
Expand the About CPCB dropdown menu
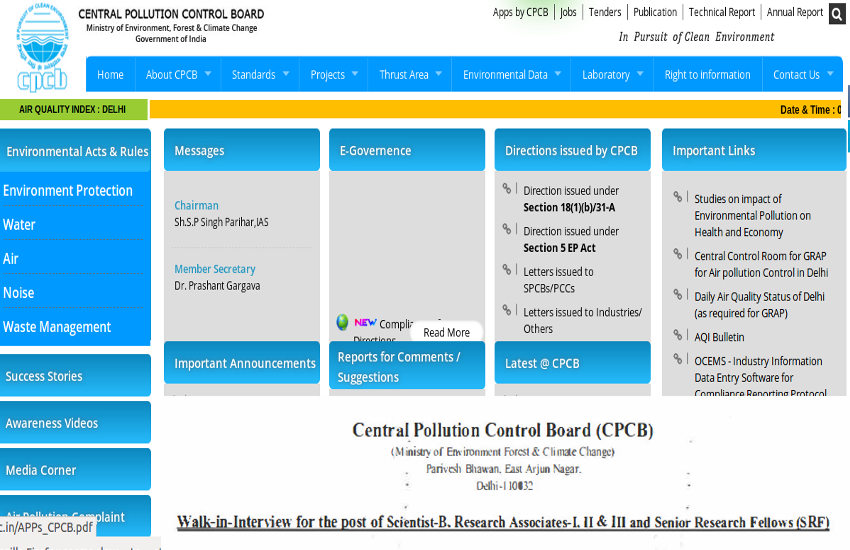pos(180,75)
